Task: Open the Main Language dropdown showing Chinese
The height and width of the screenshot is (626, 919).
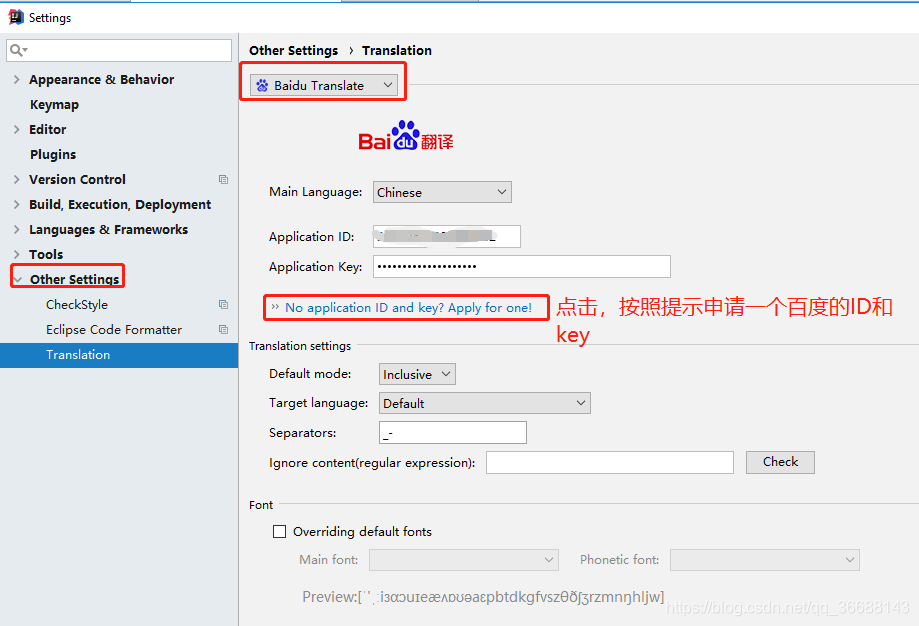Action: [442, 192]
